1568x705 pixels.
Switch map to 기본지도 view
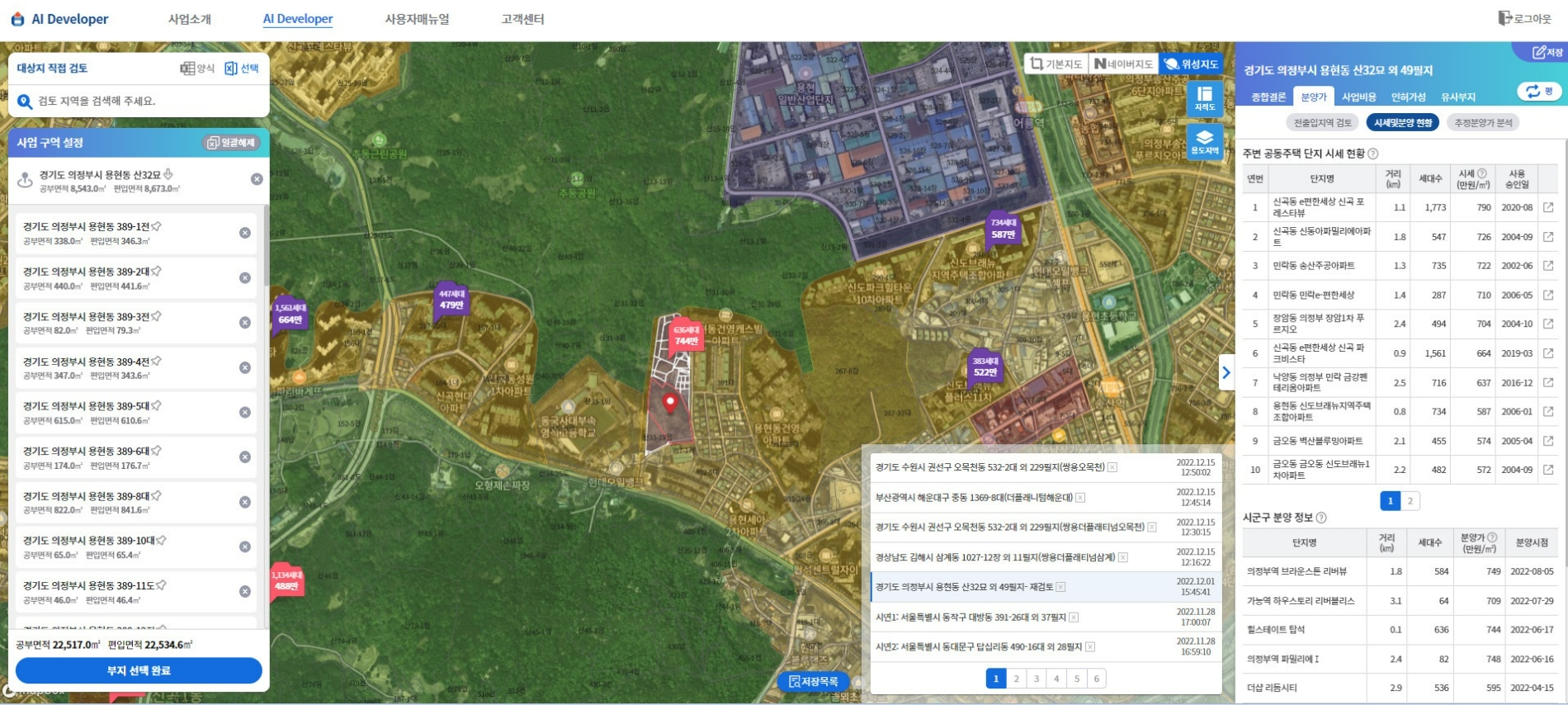tap(1056, 64)
